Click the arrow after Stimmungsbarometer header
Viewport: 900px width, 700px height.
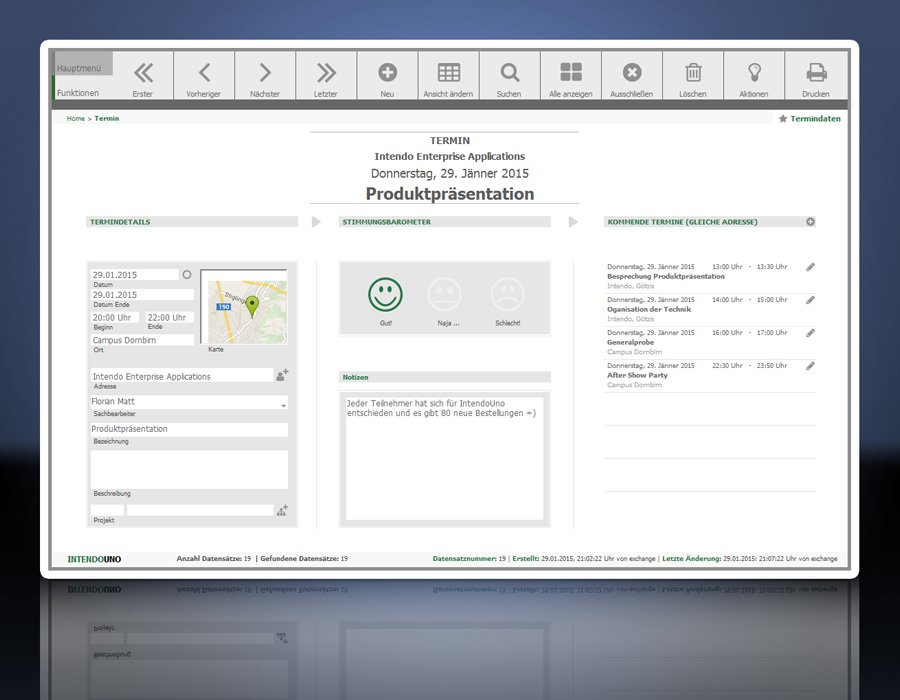(573, 222)
